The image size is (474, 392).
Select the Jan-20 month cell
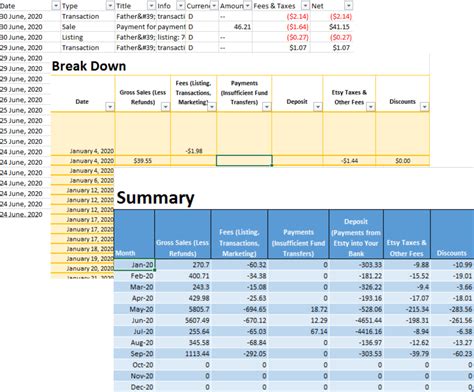click(134, 265)
